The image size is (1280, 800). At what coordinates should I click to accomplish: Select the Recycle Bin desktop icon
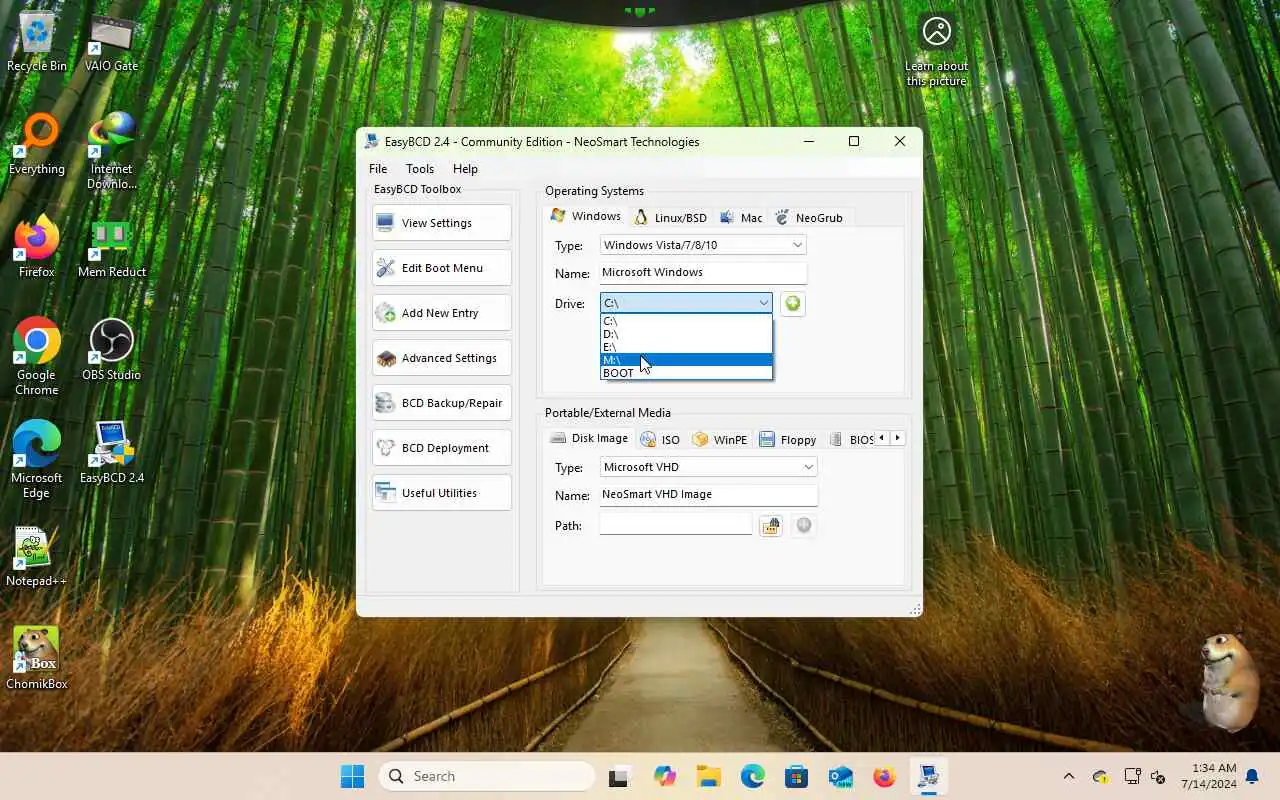[37, 43]
